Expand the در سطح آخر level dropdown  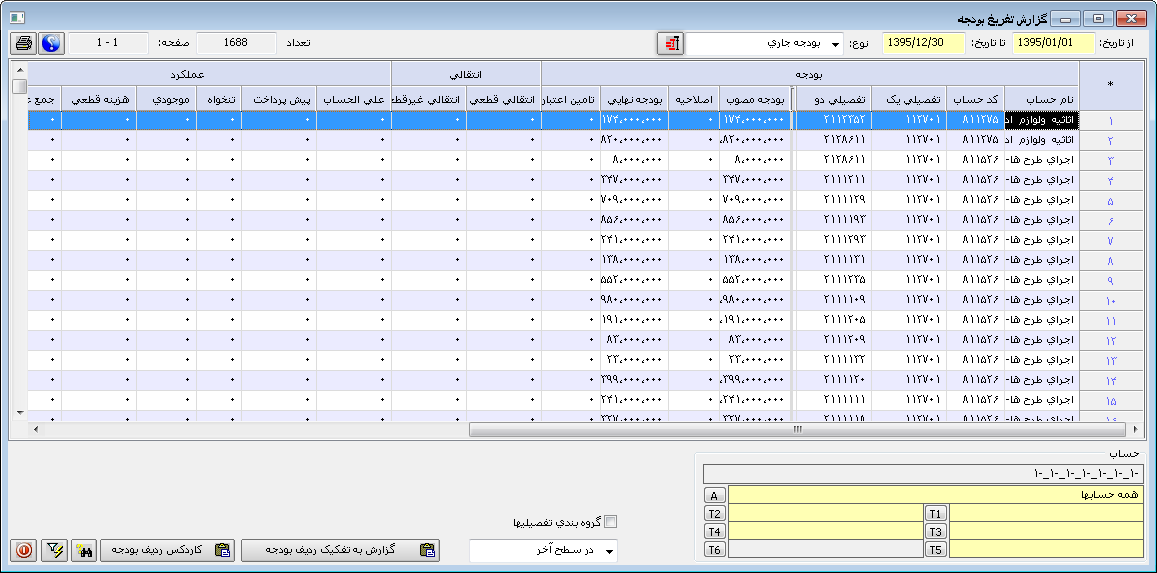610,551
